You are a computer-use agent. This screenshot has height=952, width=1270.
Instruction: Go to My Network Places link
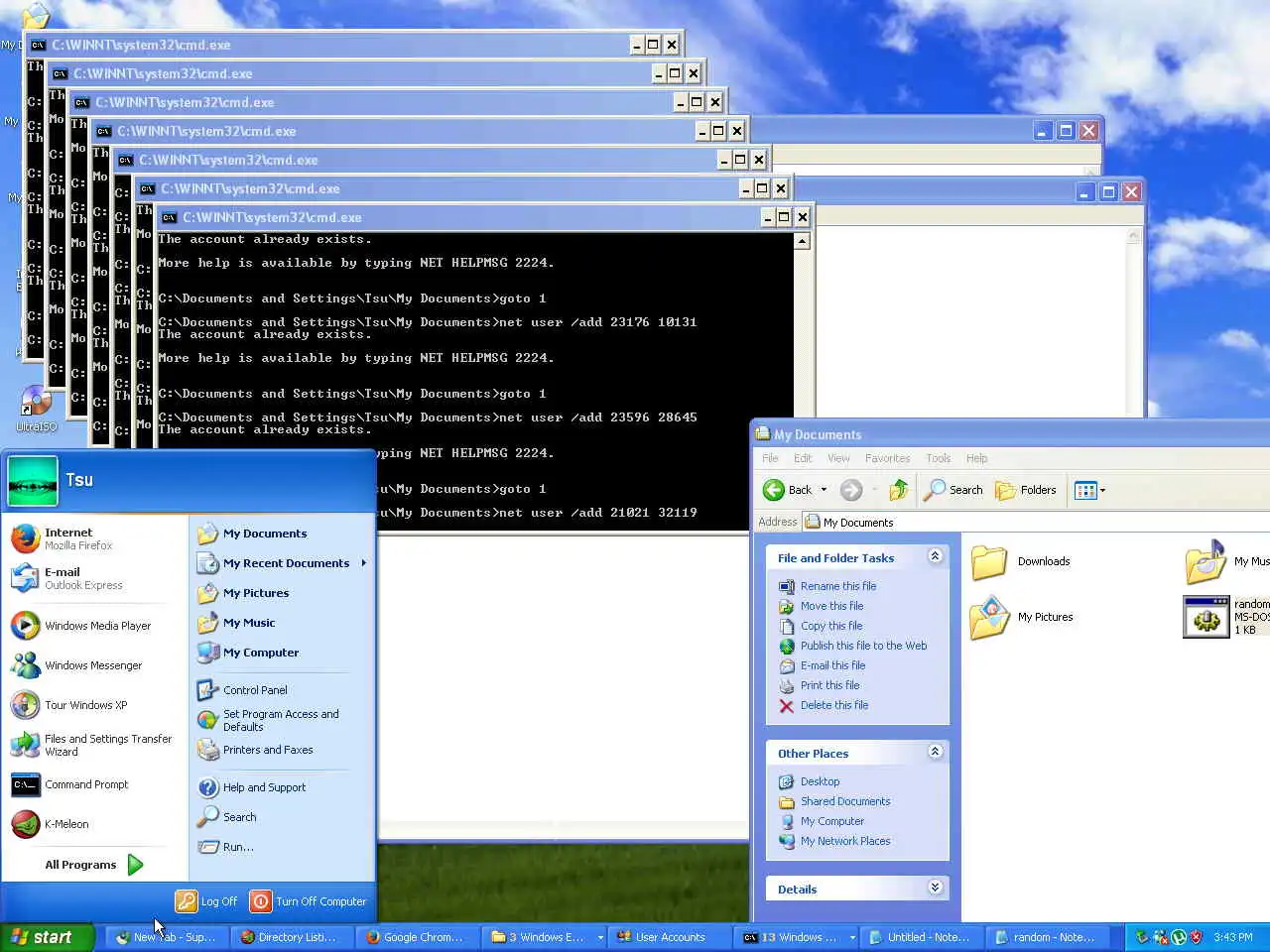click(x=845, y=841)
